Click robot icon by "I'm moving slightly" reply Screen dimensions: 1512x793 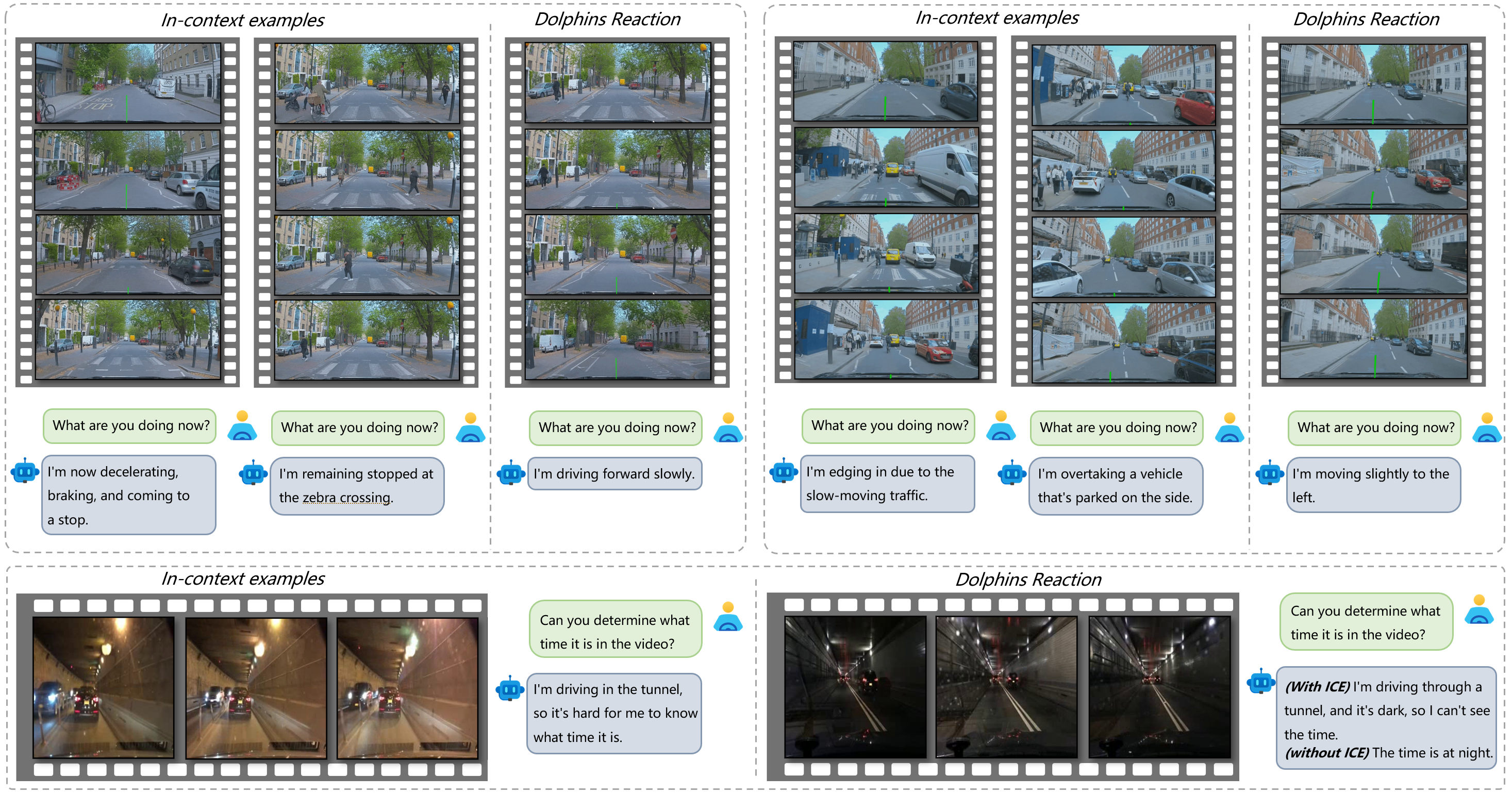click(1270, 473)
